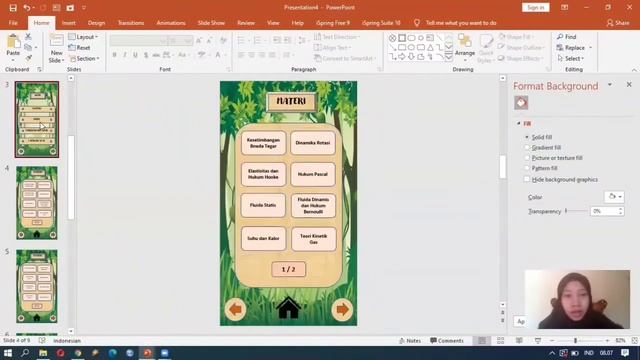Open the fill Color dropdown
The width and height of the screenshot is (640, 360).
coord(614,197)
